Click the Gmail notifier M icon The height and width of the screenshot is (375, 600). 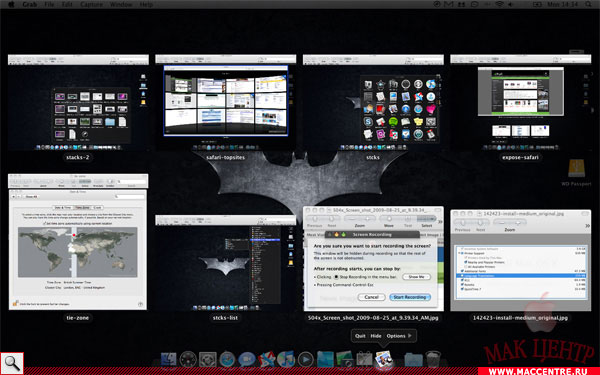tap(449, 4)
